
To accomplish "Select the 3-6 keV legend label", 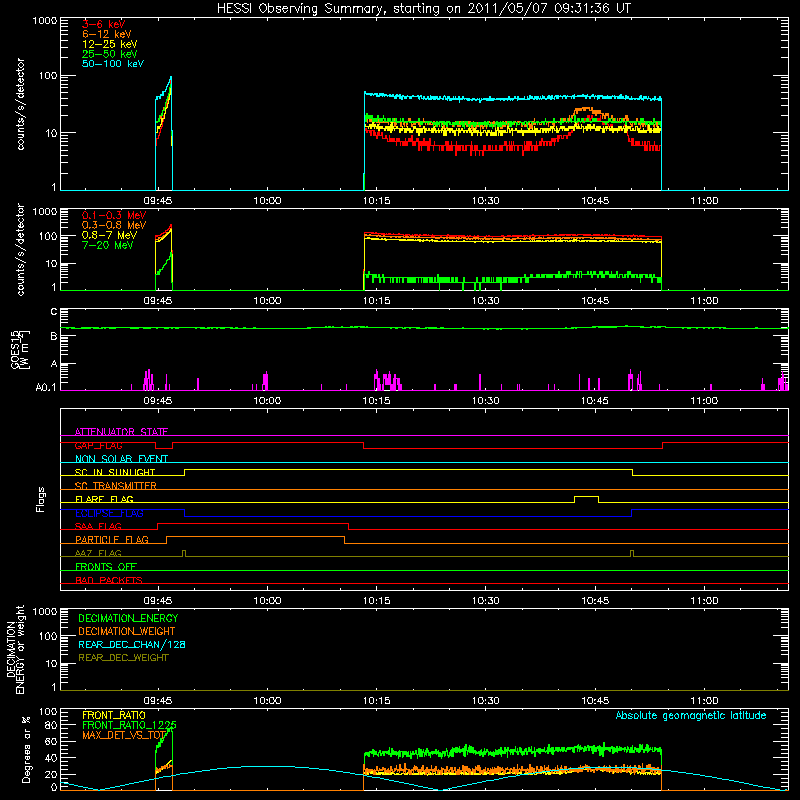I will (103, 24).
